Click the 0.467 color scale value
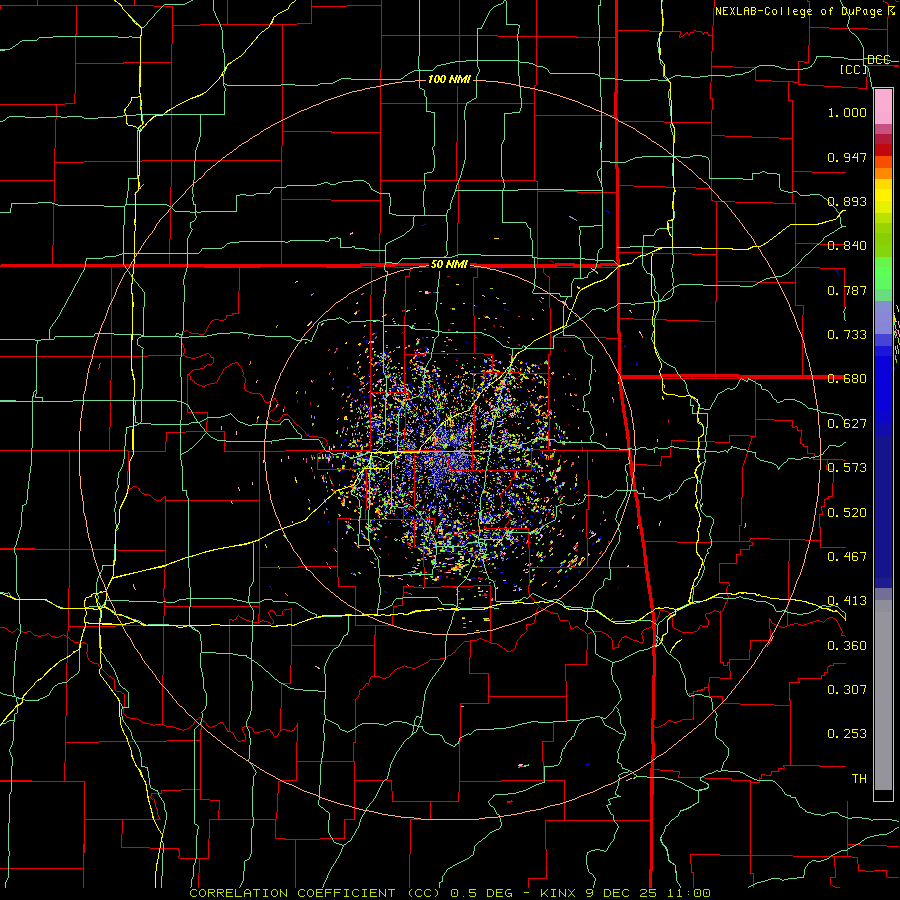 click(x=847, y=557)
